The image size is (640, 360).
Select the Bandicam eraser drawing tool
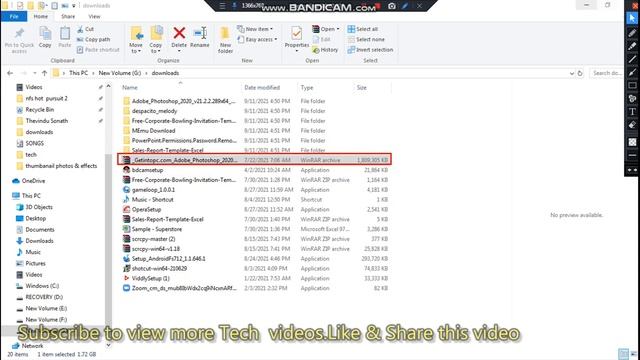pyautogui.click(x=632, y=125)
